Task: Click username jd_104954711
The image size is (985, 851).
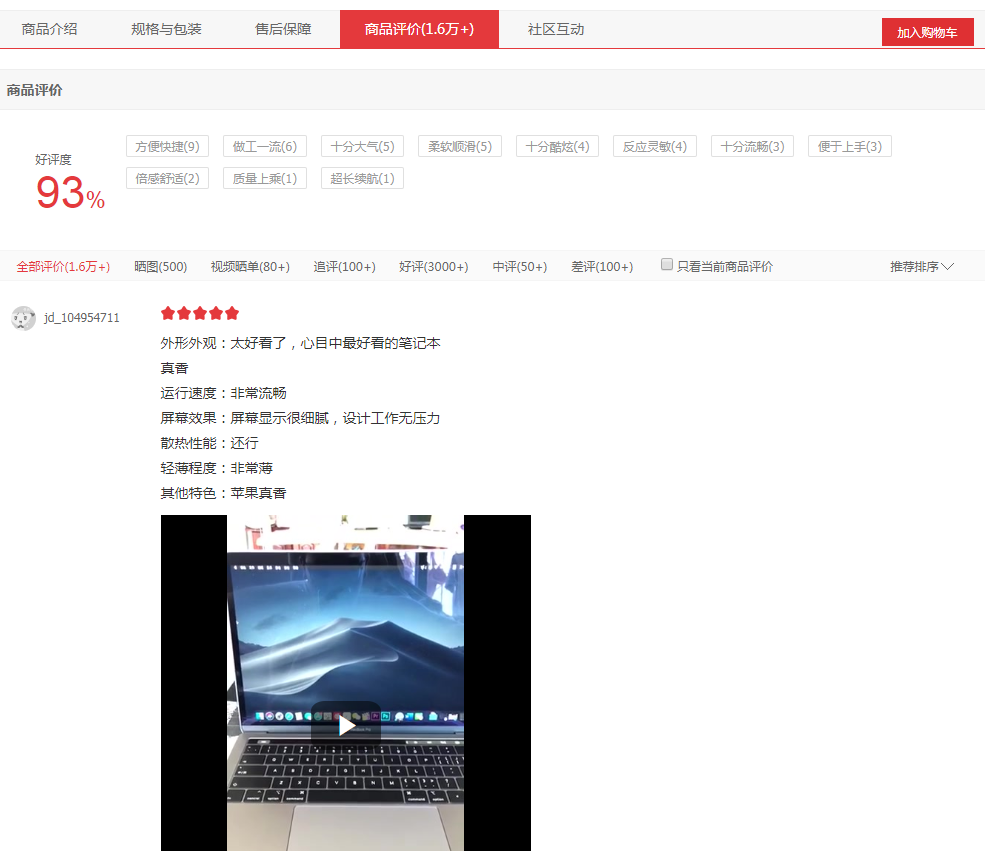Action: 82,318
